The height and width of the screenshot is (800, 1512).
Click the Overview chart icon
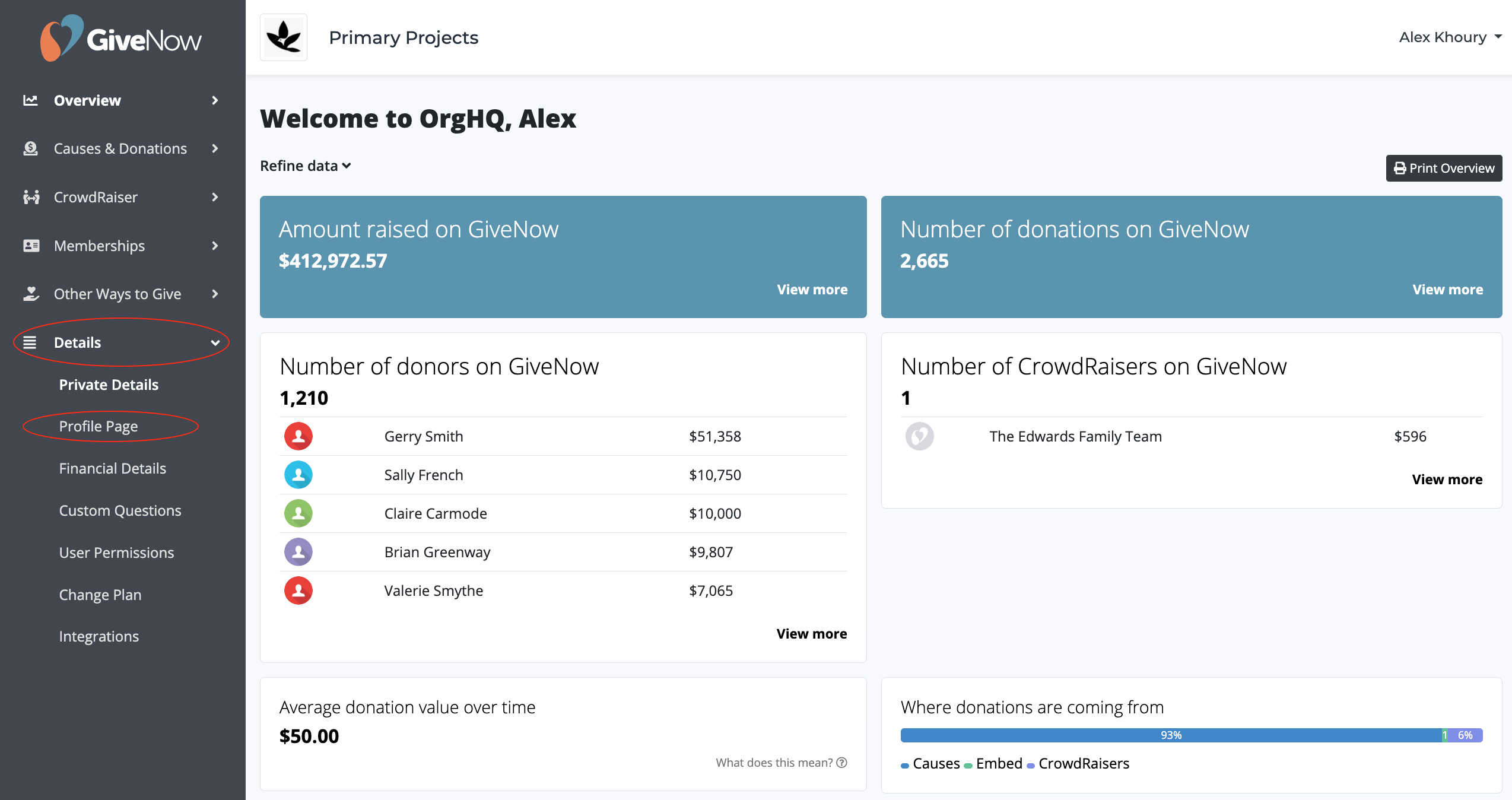coord(30,100)
